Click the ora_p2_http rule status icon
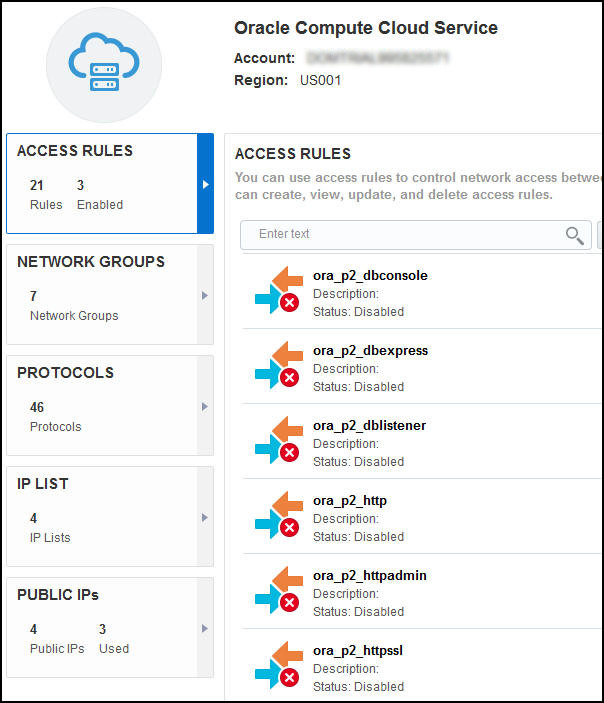 [279, 515]
